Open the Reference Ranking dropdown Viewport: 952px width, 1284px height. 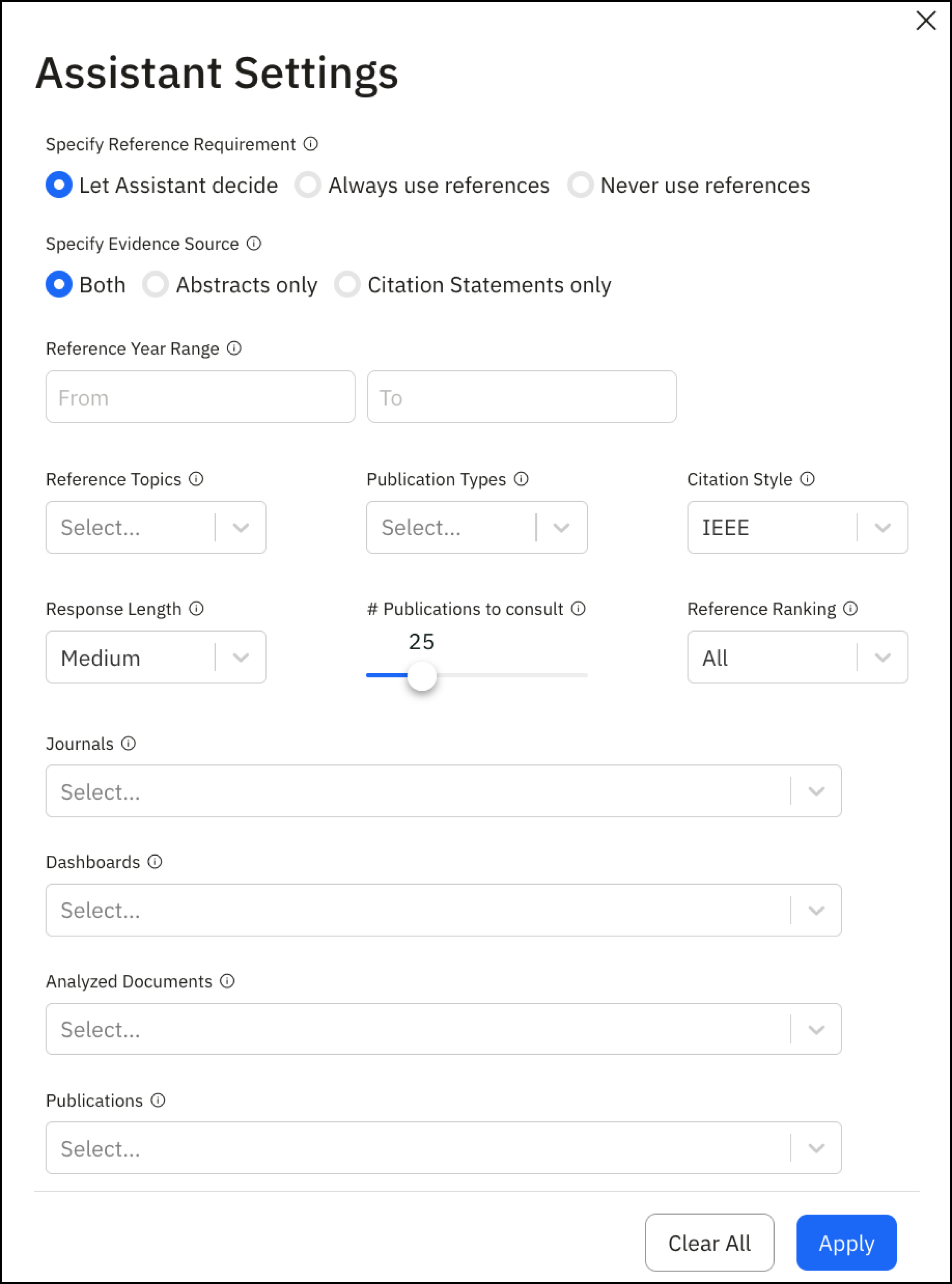pos(797,657)
